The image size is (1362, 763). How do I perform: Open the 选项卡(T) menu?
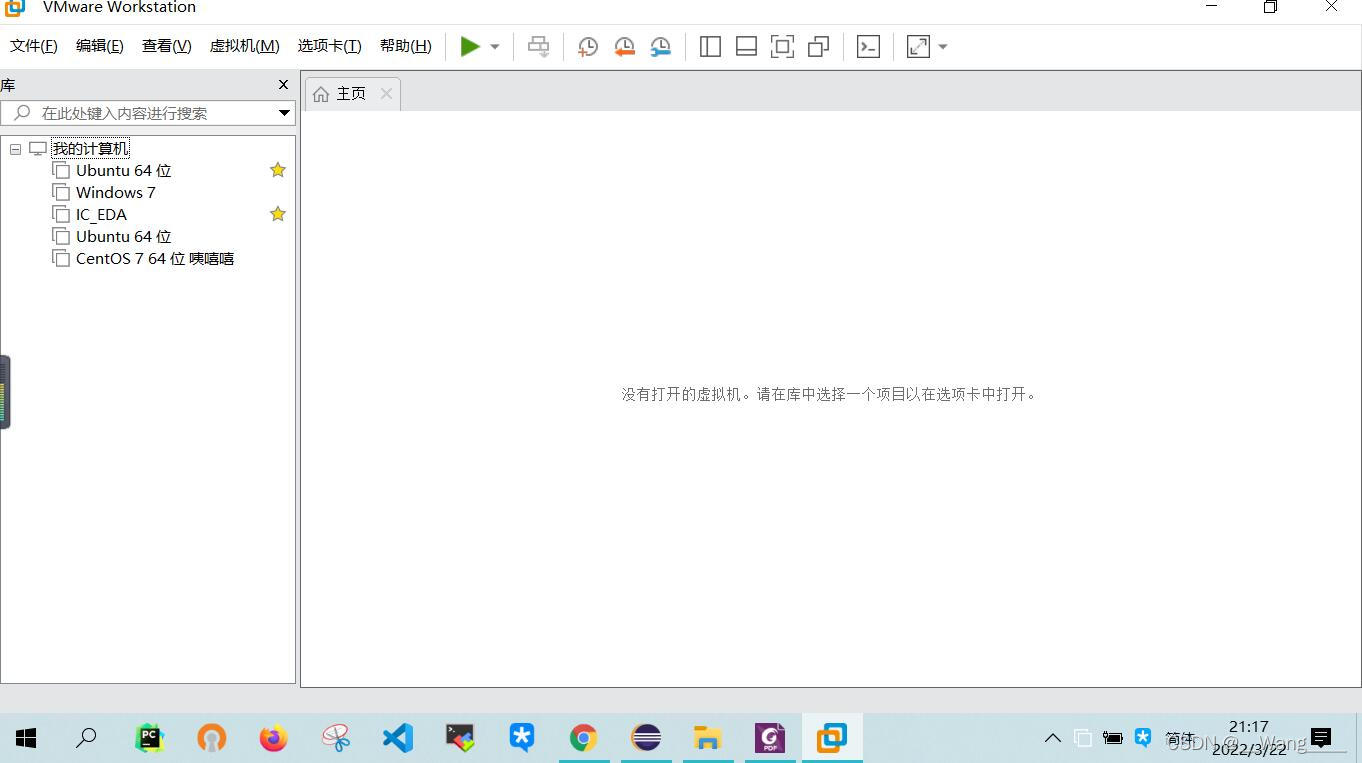click(x=329, y=46)
